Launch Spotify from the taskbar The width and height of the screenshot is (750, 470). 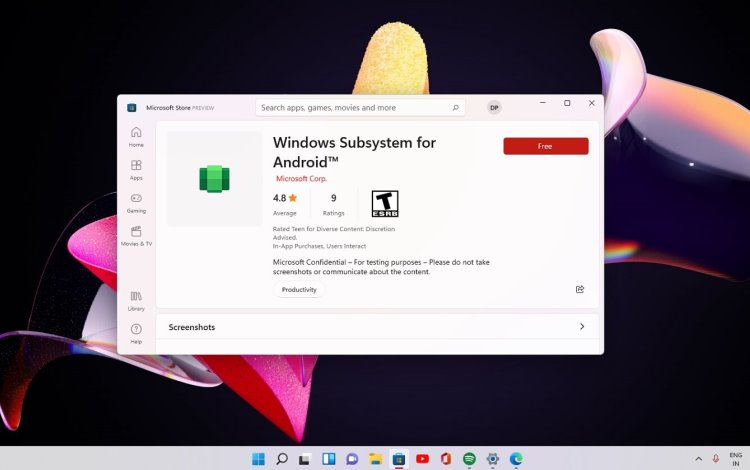pos(469,459)
